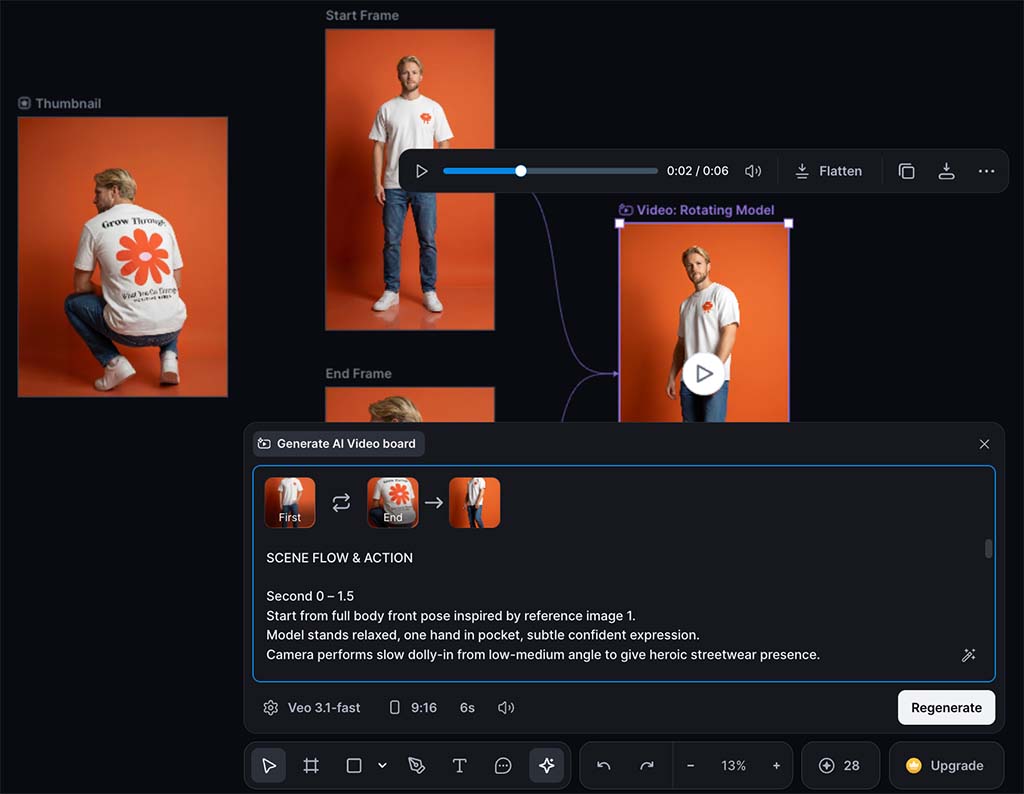Toggle audio generation speaker next to 6s
The height and width of the screenshot is (794, 1024).
[505, 707]
